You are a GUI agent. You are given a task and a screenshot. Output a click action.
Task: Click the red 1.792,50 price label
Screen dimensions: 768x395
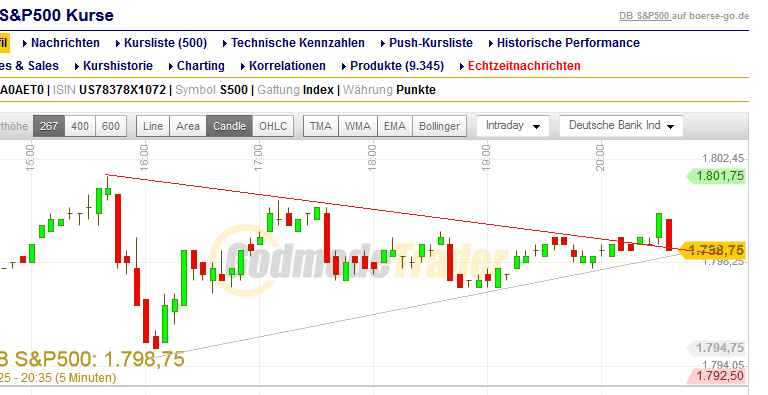pos(716,377)
